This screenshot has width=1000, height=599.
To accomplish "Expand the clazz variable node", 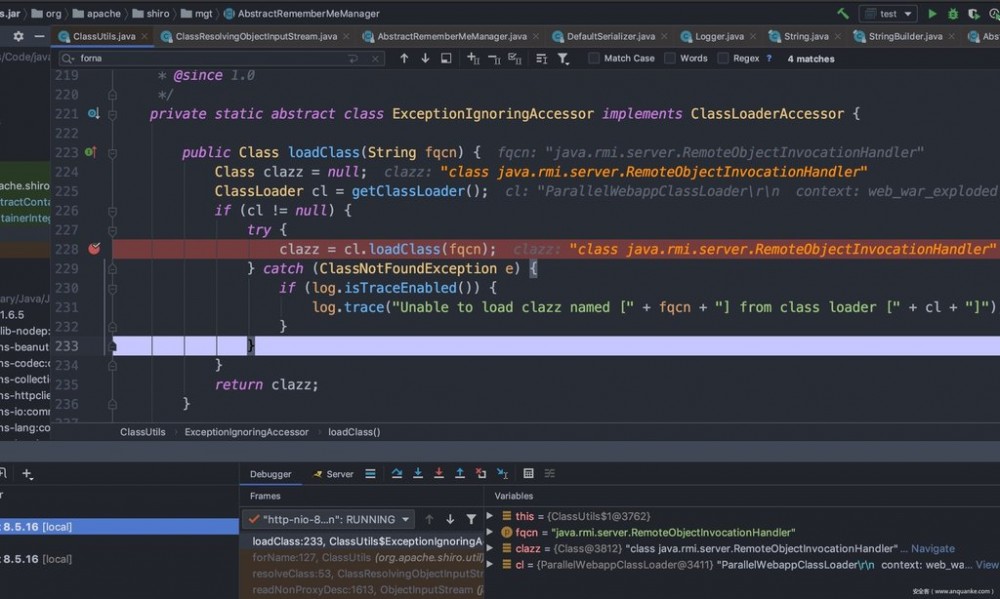I will [x=490, y=549].
